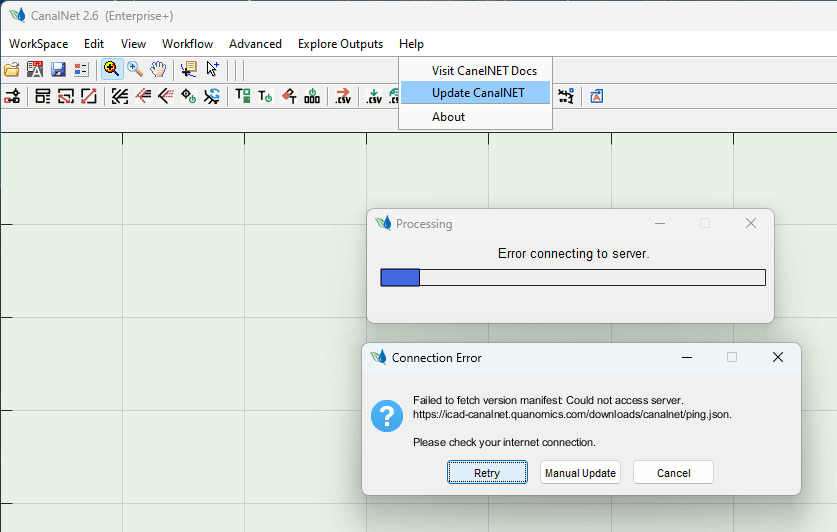Click the red arrow CSV export icon
837x532 pixels.
pyautogui.click(x=343, y=97)
